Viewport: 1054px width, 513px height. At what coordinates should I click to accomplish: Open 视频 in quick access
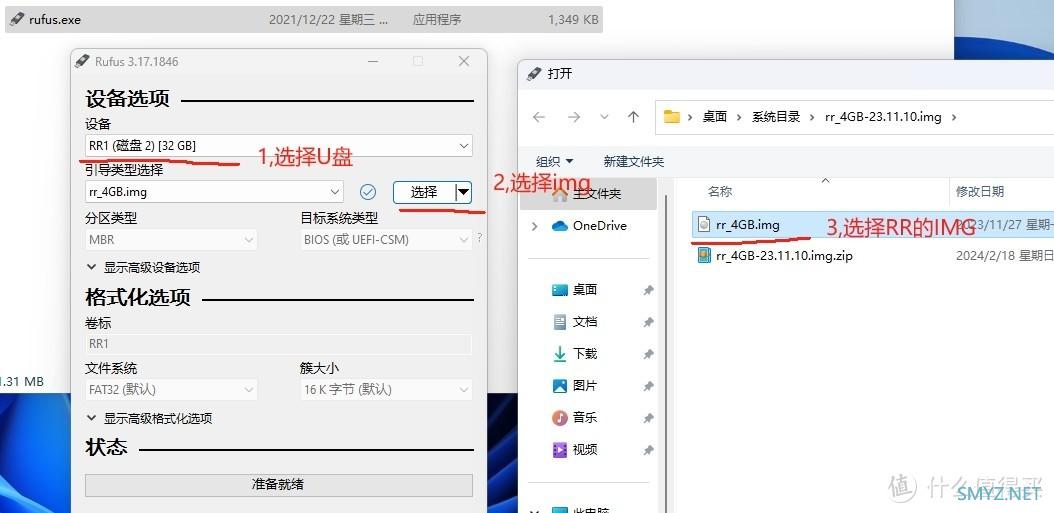[x=585, y=450]
